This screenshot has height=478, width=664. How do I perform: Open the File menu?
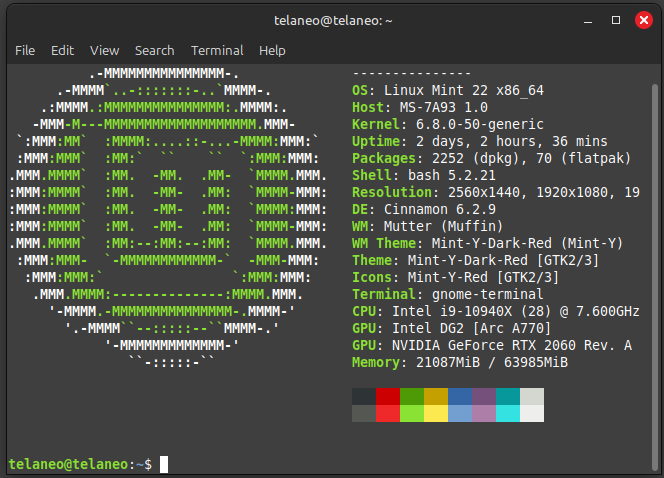(25, 50)
